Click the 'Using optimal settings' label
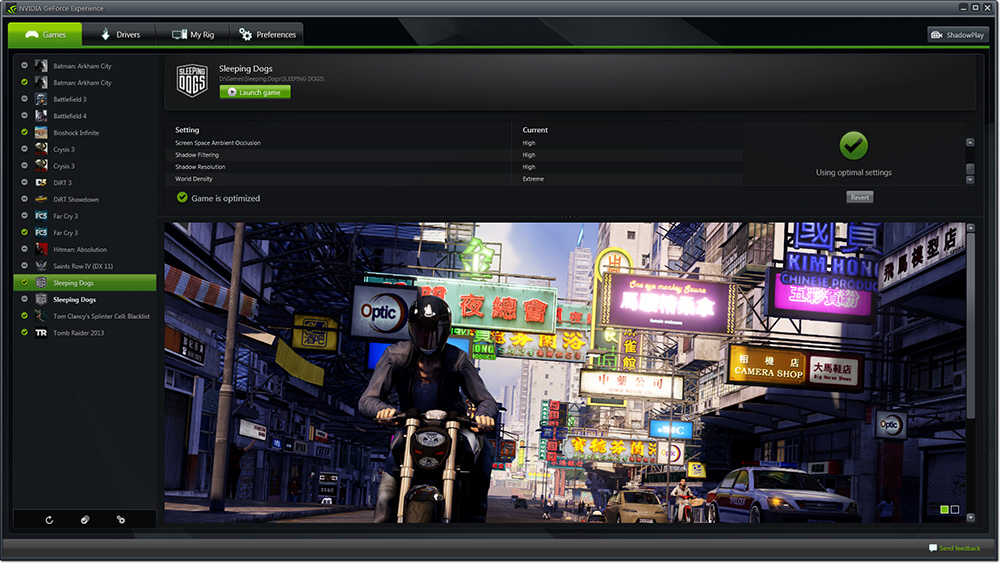Image resolution: width=1000 pixels, height=563 pixels. click(853, 172)
